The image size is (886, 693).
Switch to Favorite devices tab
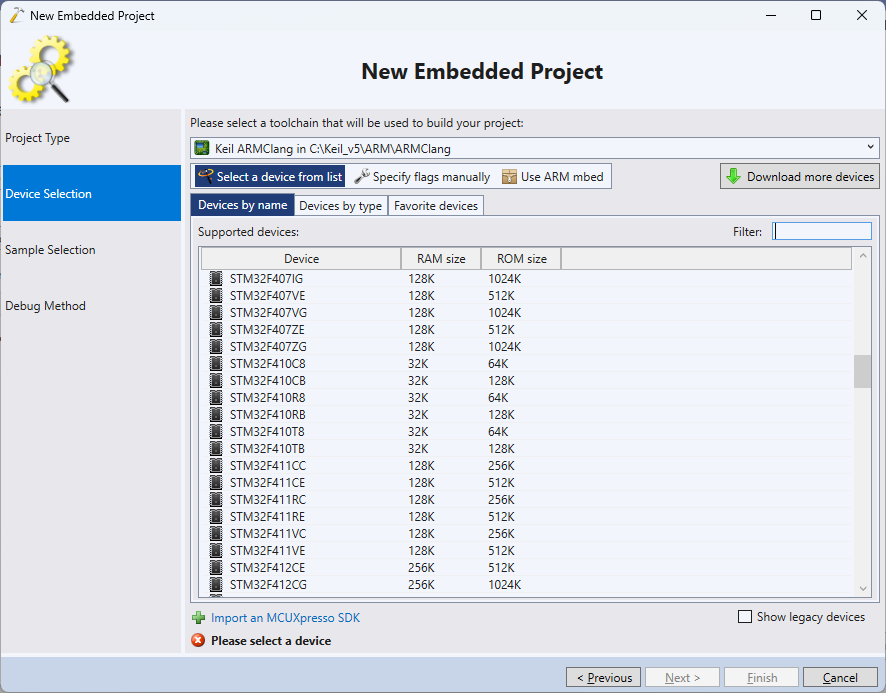[x=436, y=206]
